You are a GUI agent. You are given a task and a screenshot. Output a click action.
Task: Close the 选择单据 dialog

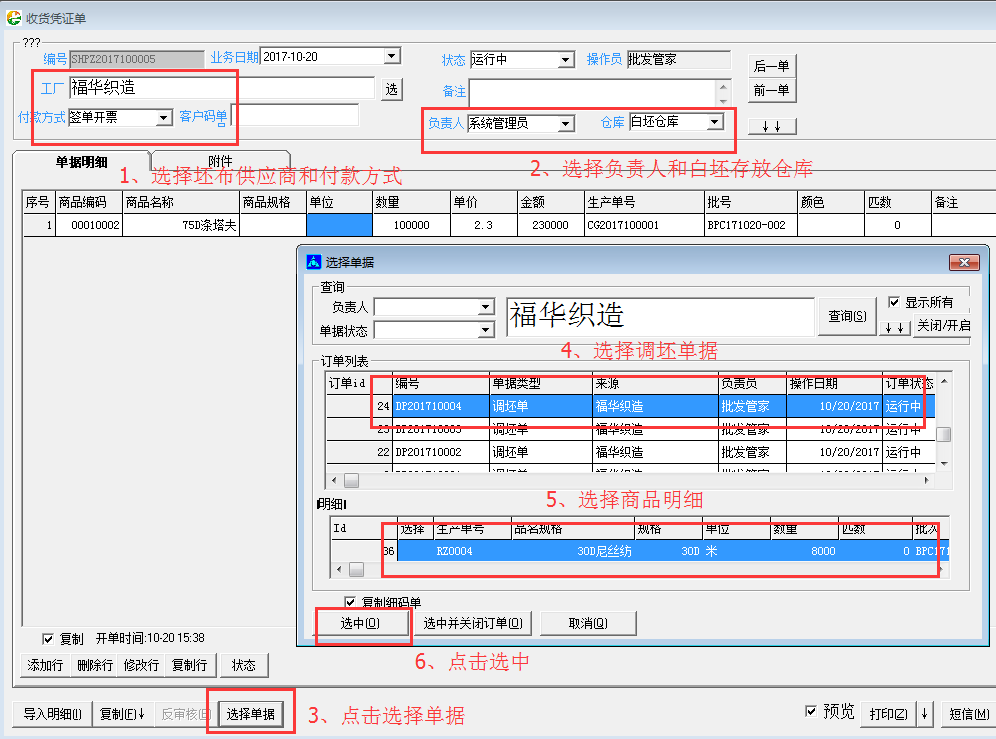(x=964, y=262)
